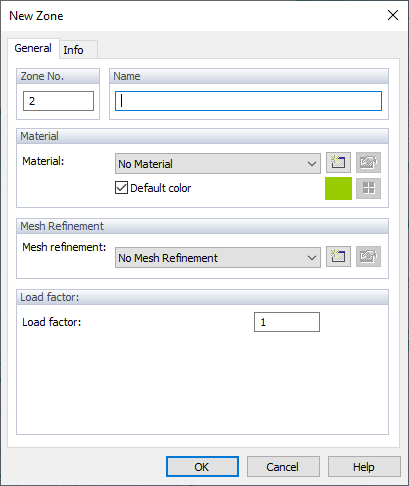Focus the Name text field

coord(248,101)
